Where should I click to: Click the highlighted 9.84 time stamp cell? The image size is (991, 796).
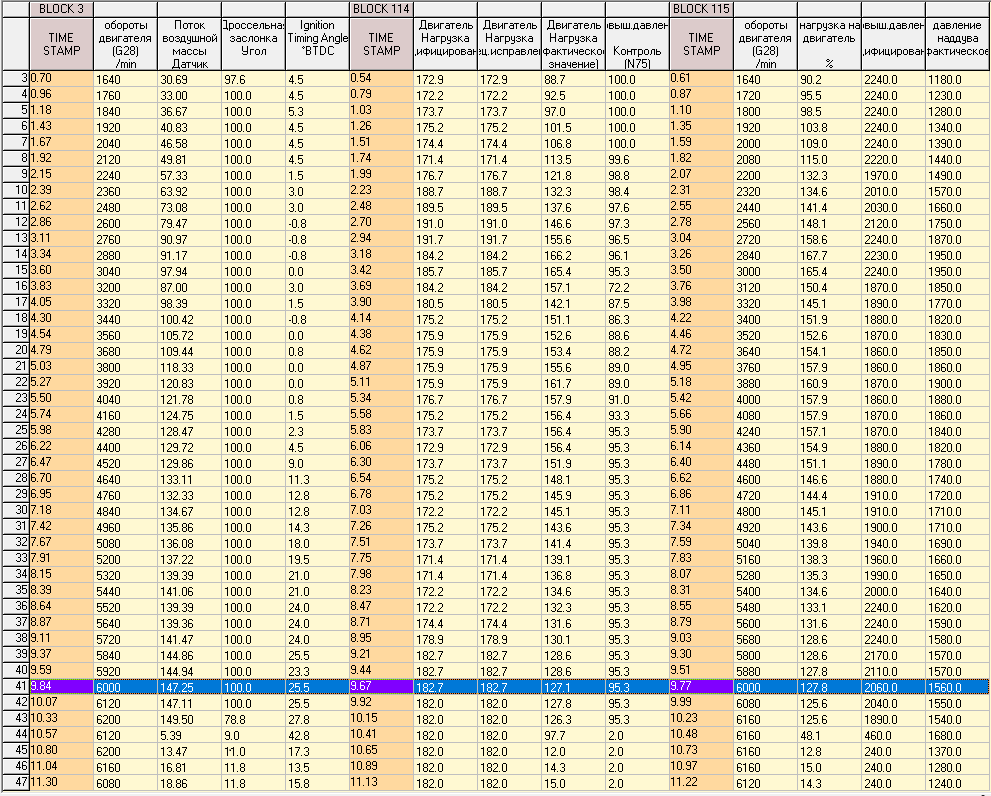[61, 687]
